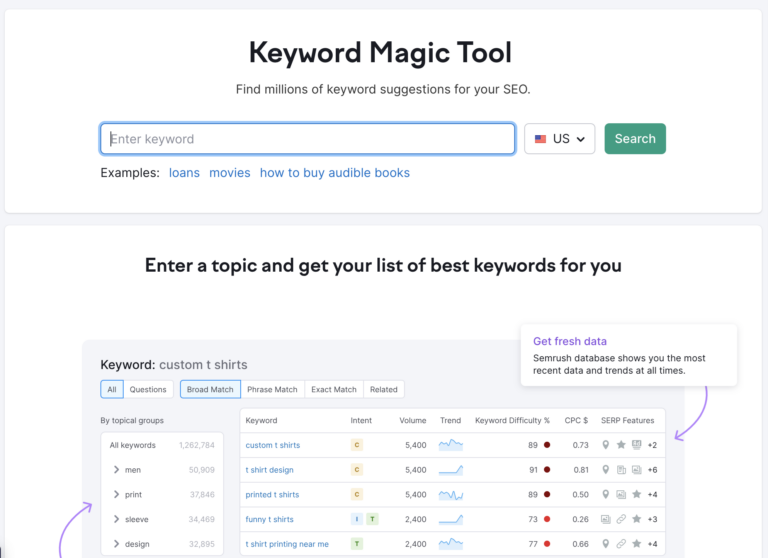Click red difficulty dot beside 73
The height and width of the screenshot is (558, 768).
click(547, 519)
